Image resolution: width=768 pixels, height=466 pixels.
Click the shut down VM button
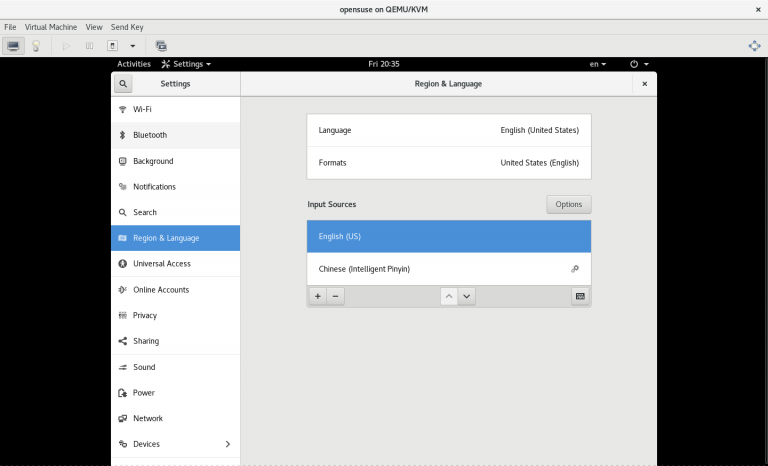(x=113, y=46)
